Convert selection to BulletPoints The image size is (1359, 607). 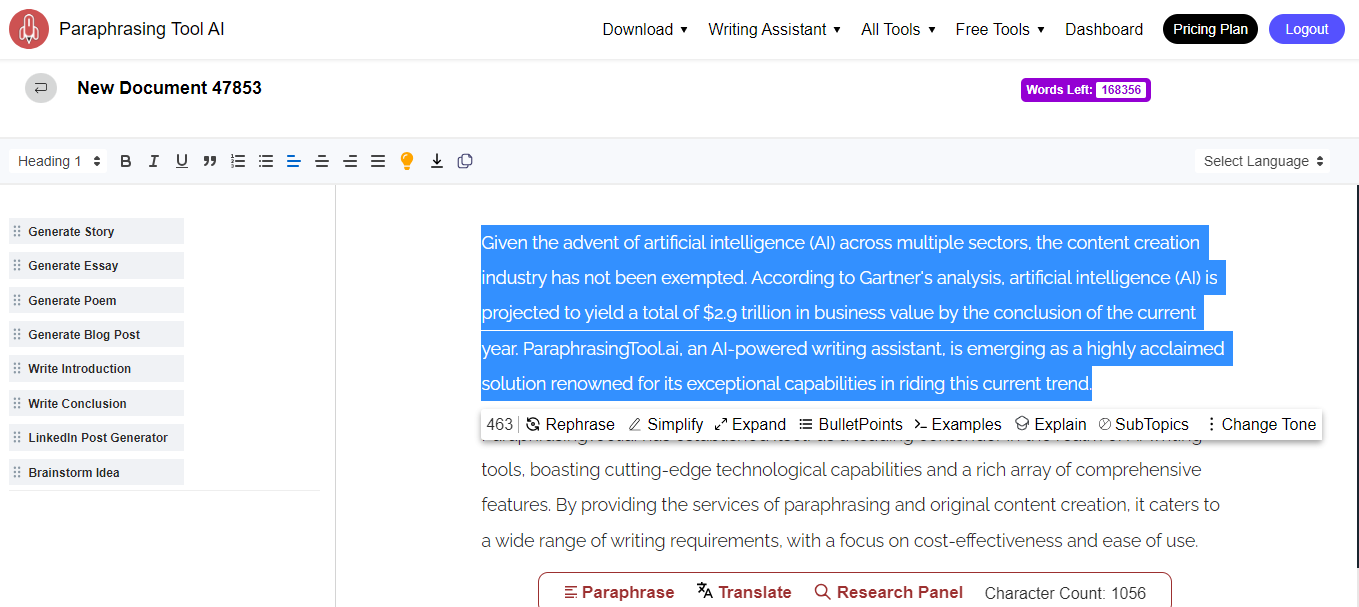click(851, 424)
